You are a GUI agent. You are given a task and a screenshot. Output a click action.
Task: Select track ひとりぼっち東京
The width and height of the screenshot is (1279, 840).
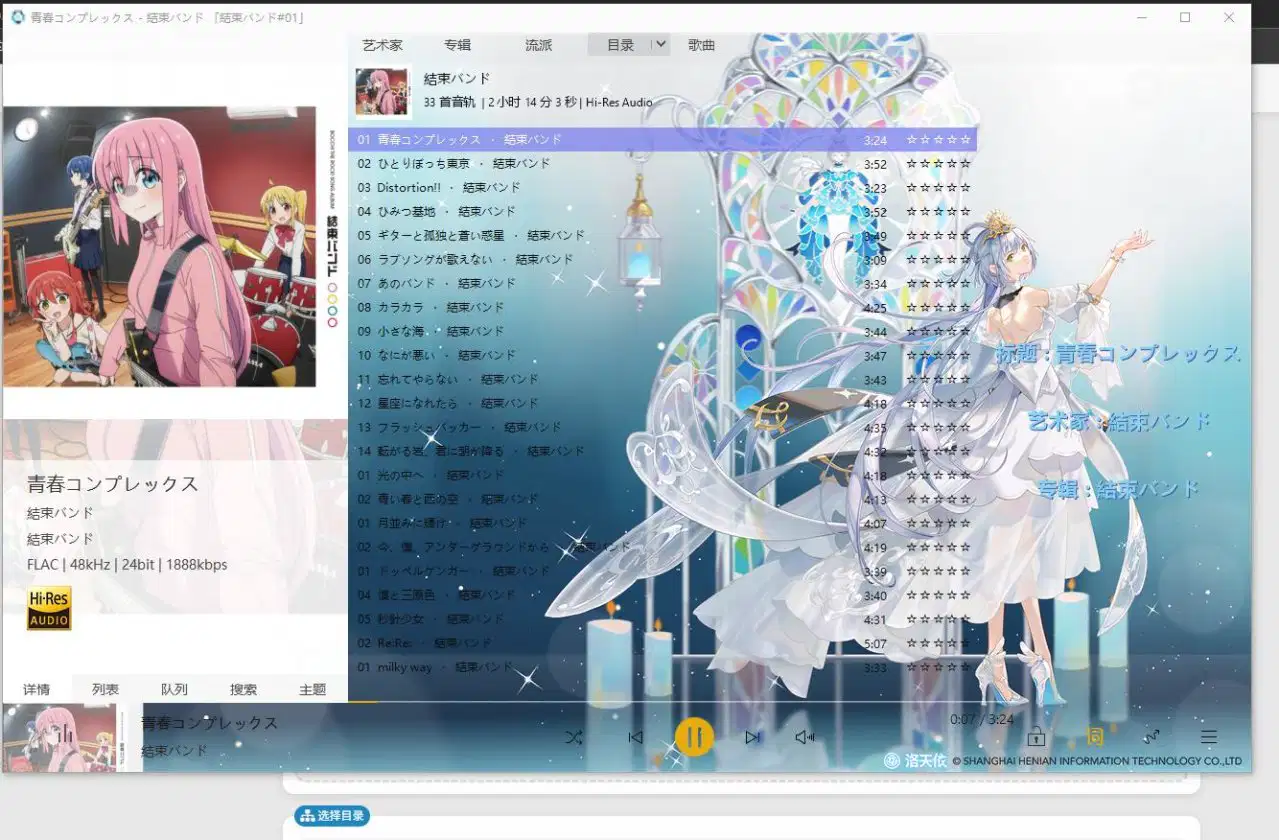[x=662, y=164]
